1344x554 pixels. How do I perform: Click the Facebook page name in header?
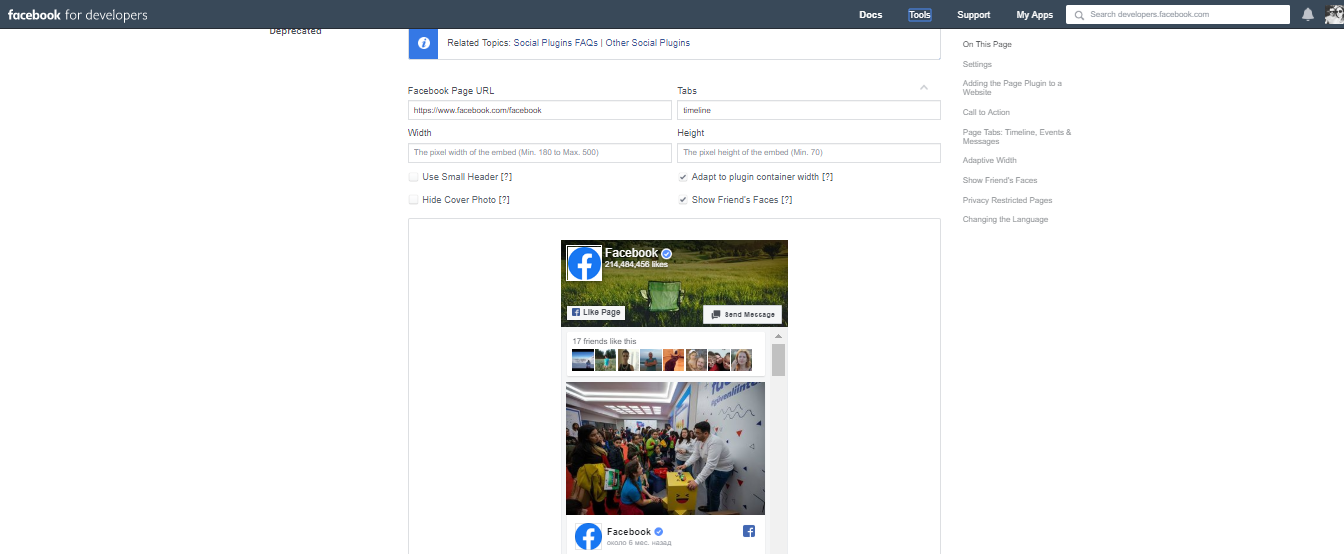coord(631,253)
